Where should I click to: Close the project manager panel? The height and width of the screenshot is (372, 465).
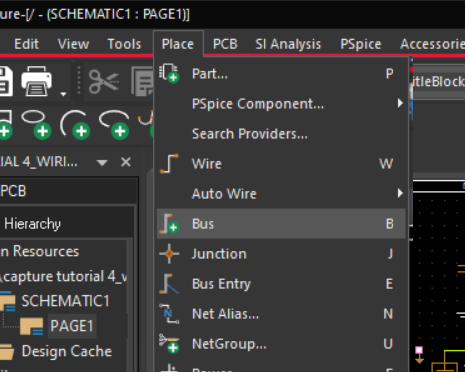(126, 162)
